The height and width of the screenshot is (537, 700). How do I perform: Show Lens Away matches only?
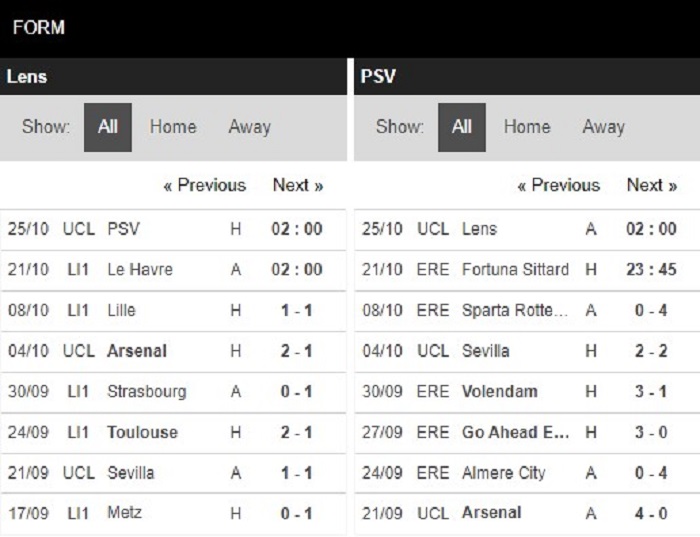point(250,127)
